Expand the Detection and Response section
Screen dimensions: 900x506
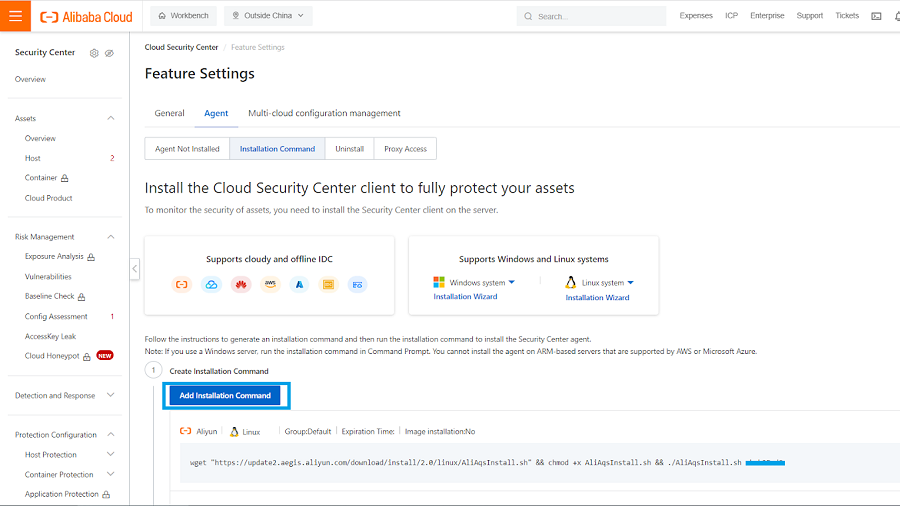[x=110, y=396]
